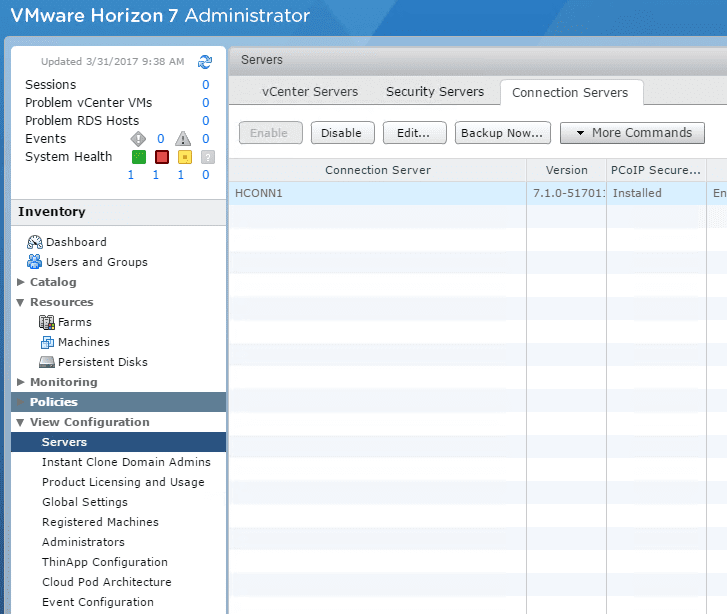The height and width of the screenshot is (614, 727).
Task: Open Global Settings in View Configuration
Action: [x=85, y=502]
